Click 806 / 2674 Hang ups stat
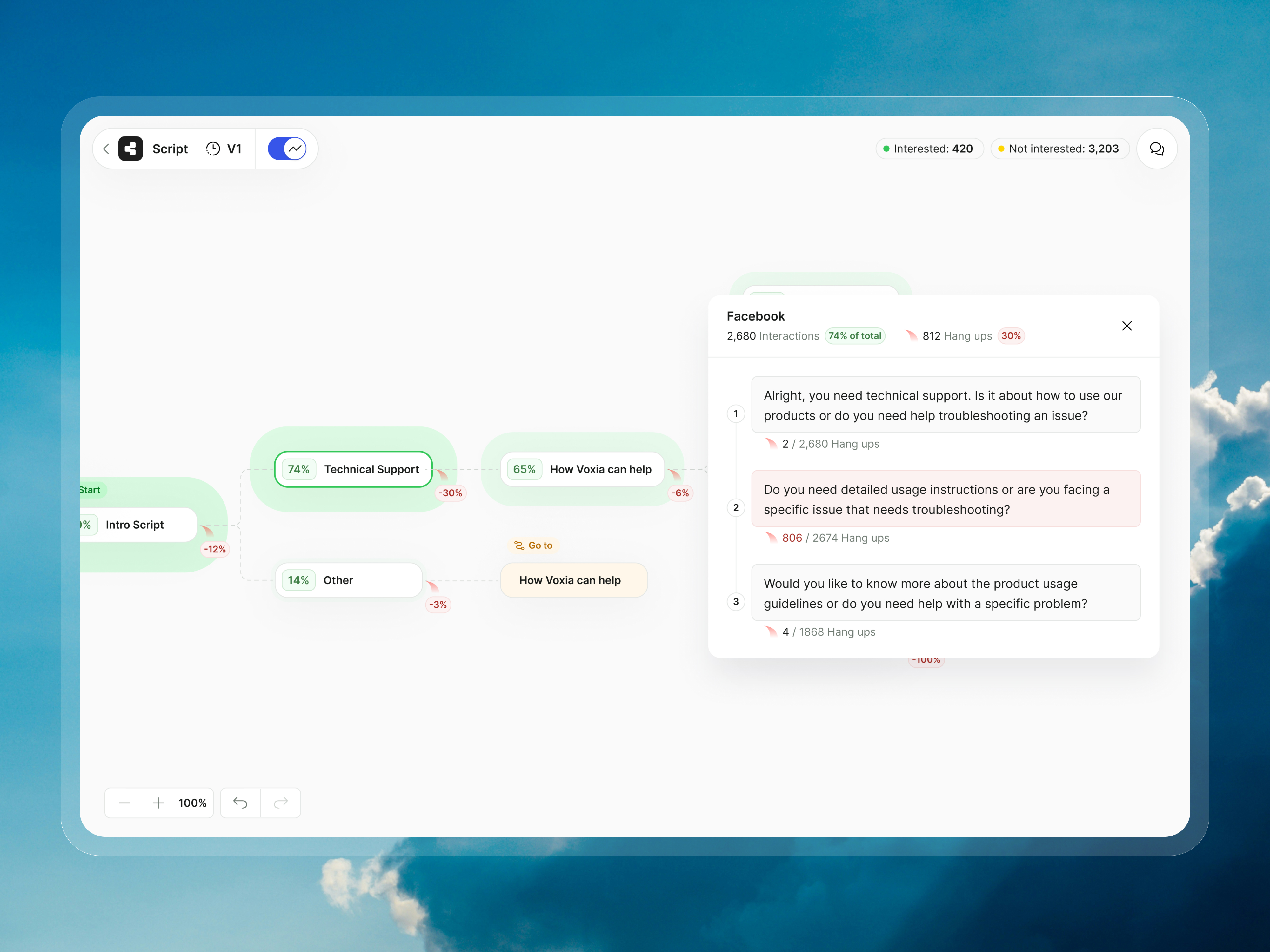This screenshot has height=952, width=1270. [835, 538]
